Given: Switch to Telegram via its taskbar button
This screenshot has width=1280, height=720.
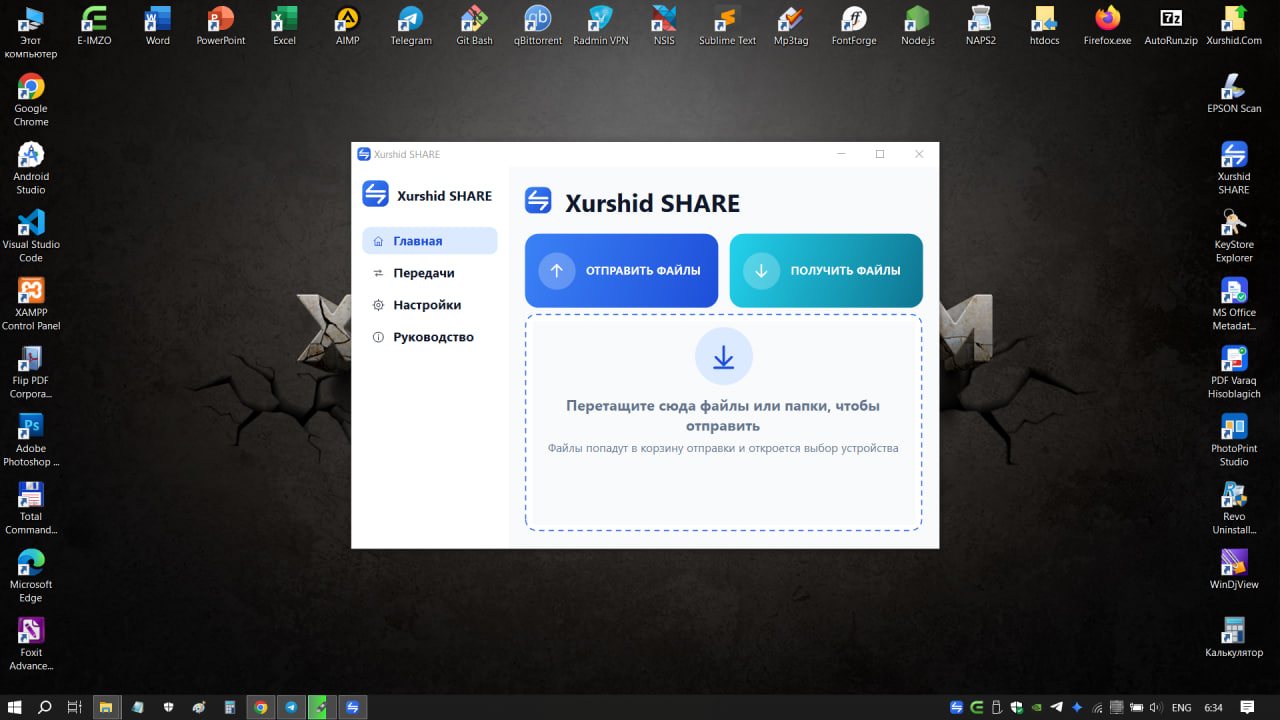Looking at the screenshot, I should pyautogui.click(x=291, y=707).
